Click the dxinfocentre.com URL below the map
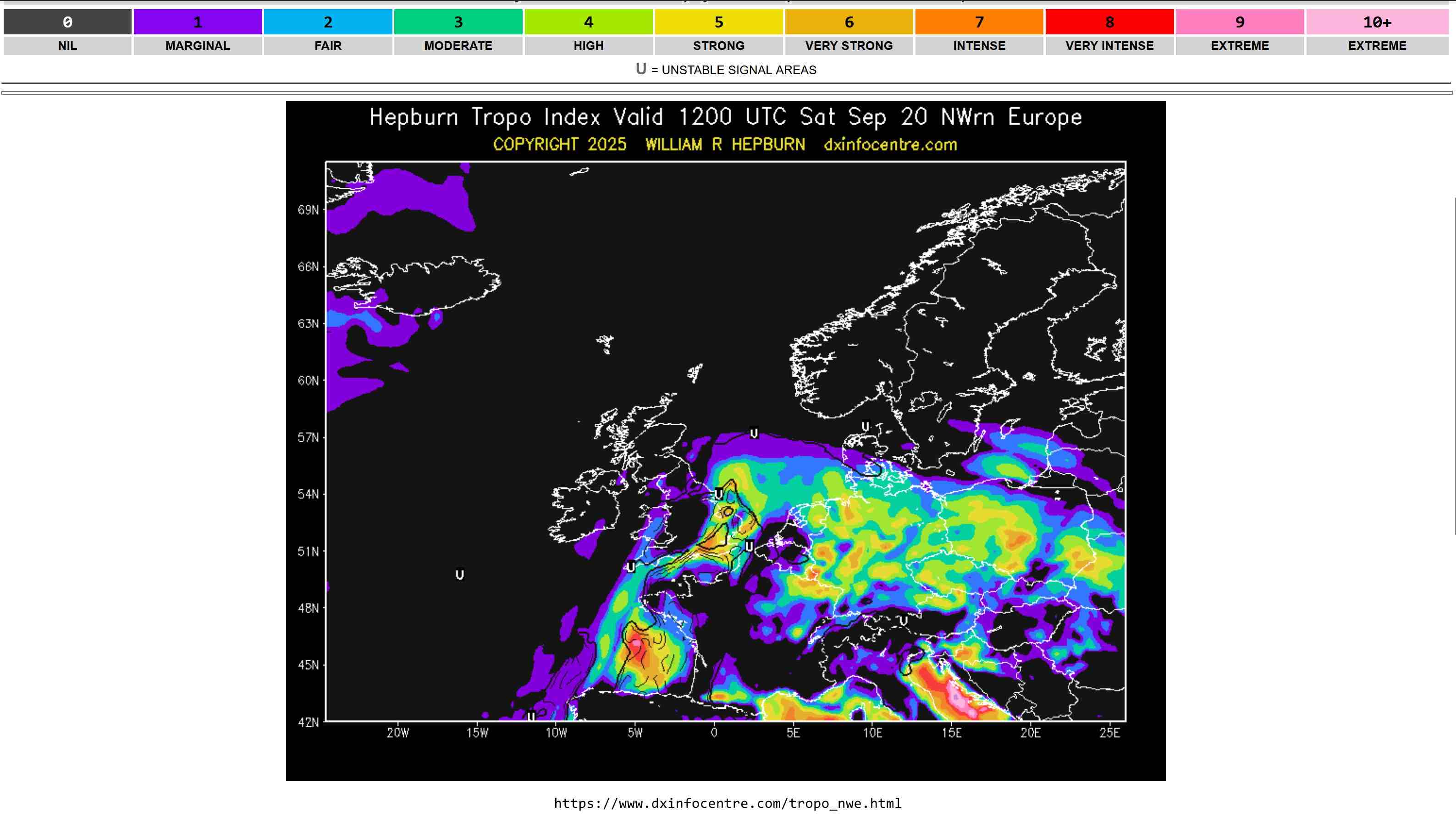Screen dimensions: 1456x822 point(728,803)
